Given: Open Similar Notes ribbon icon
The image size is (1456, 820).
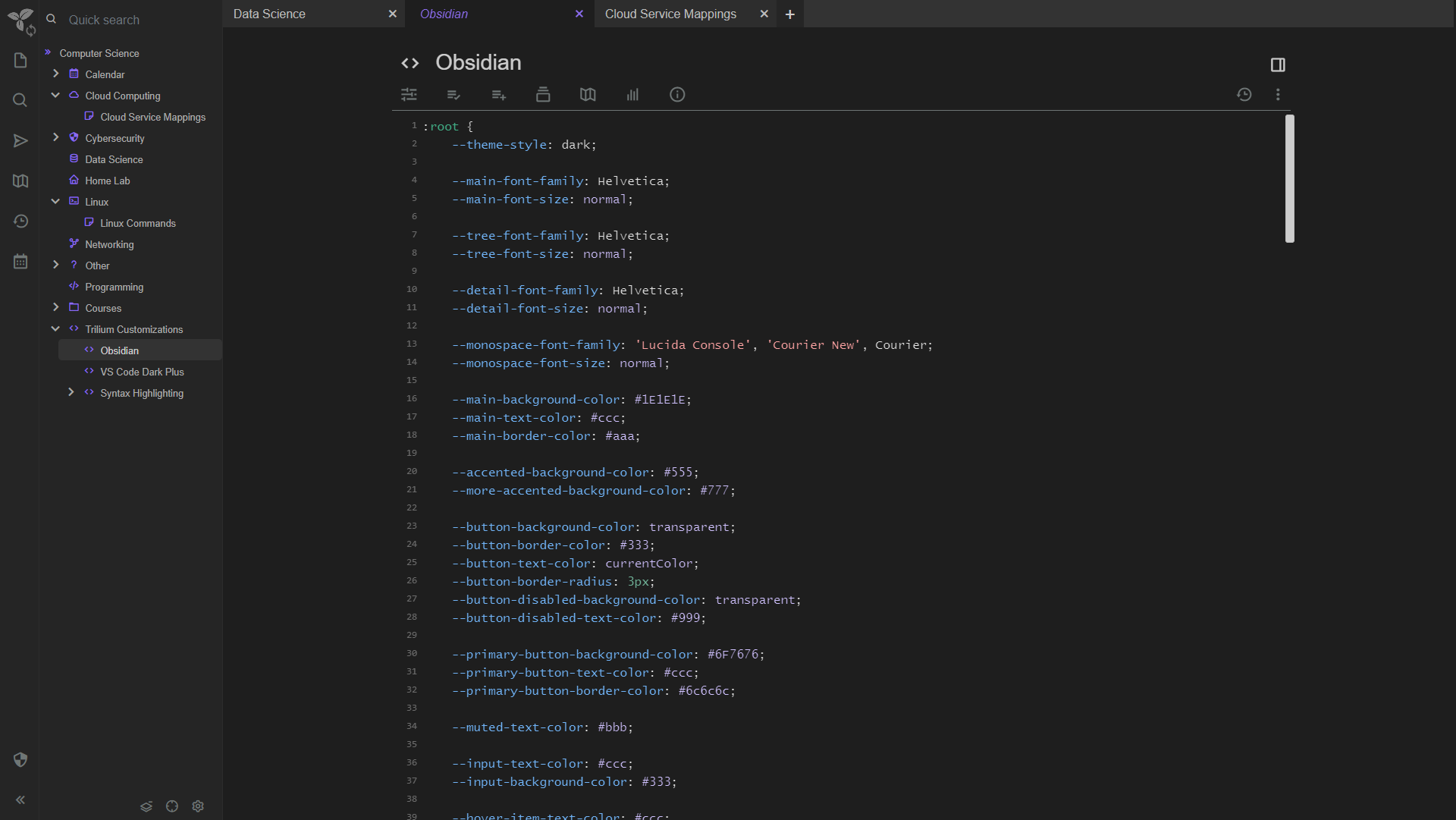Looking at the screenshot, I should [632, 95].
